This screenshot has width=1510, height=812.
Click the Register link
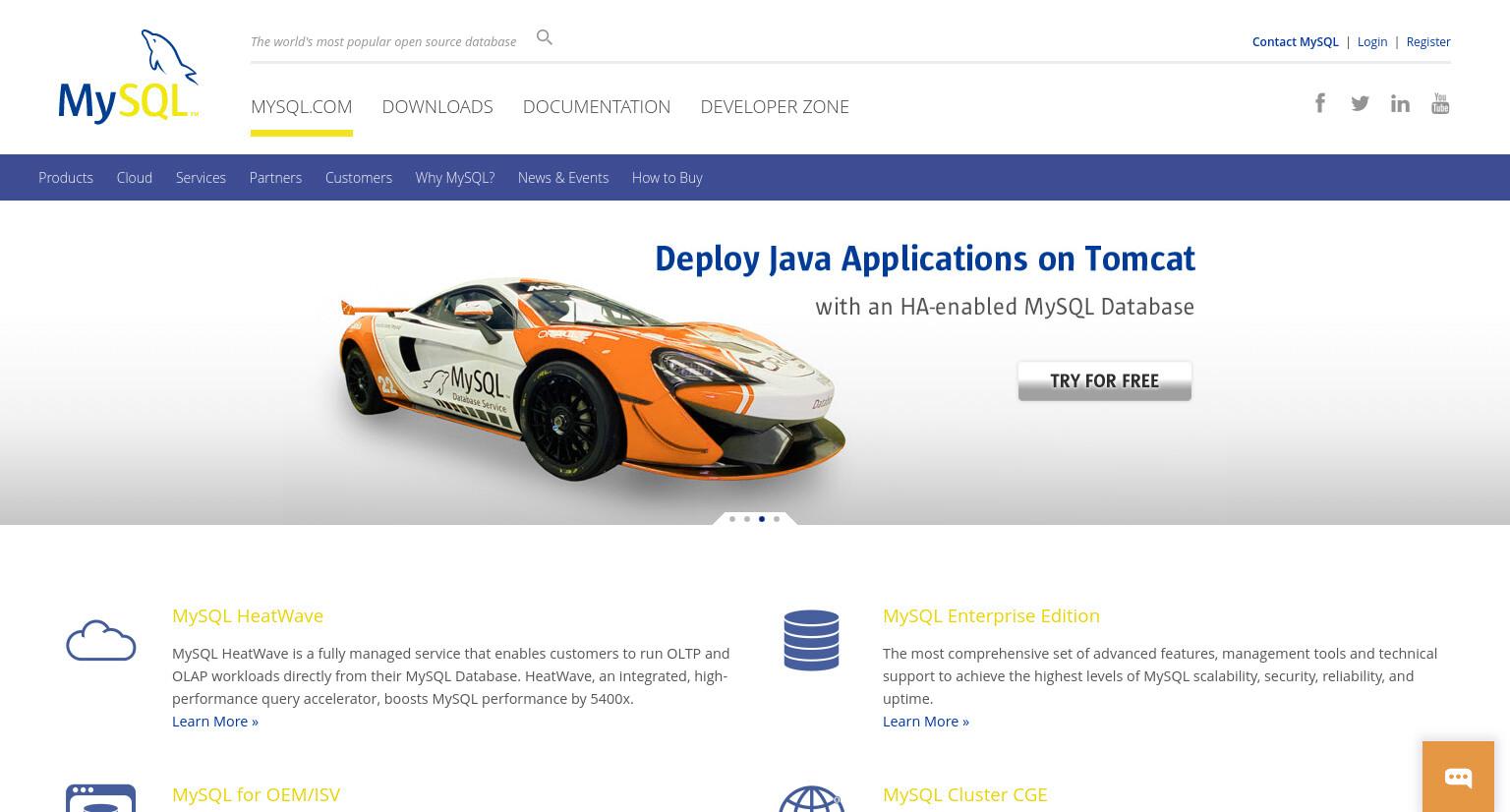tap(1428, 41)
